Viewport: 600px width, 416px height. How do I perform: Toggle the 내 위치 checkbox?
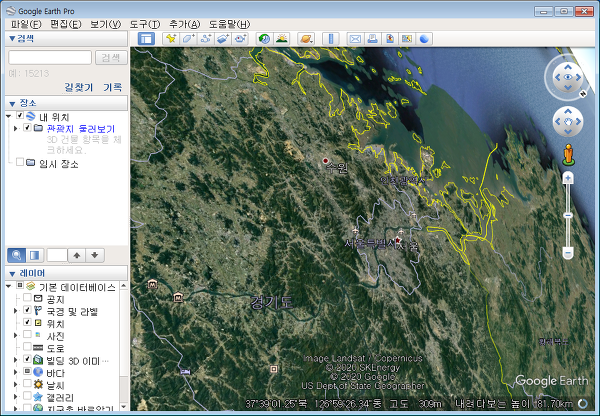pos(20,115)
